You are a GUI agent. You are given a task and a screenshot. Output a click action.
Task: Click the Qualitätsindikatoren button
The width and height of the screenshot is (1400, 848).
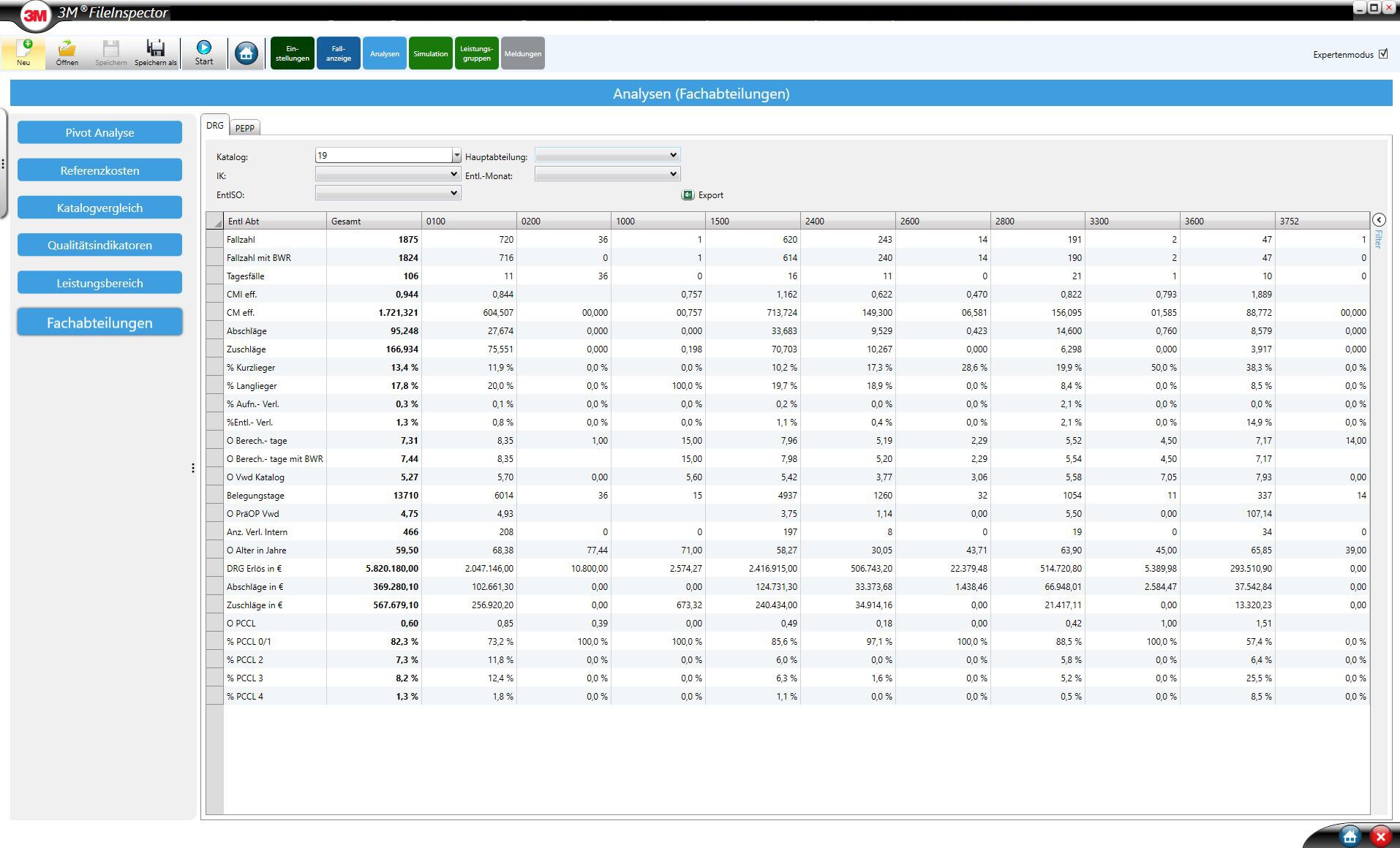coord(99,245)
